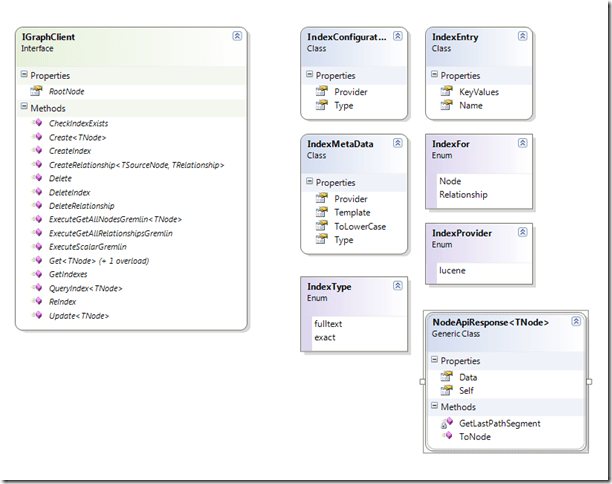This screenshot has width=612, height=484.
Task: Click the Template property icon in IndexMetaData
Action: [322, 212]
